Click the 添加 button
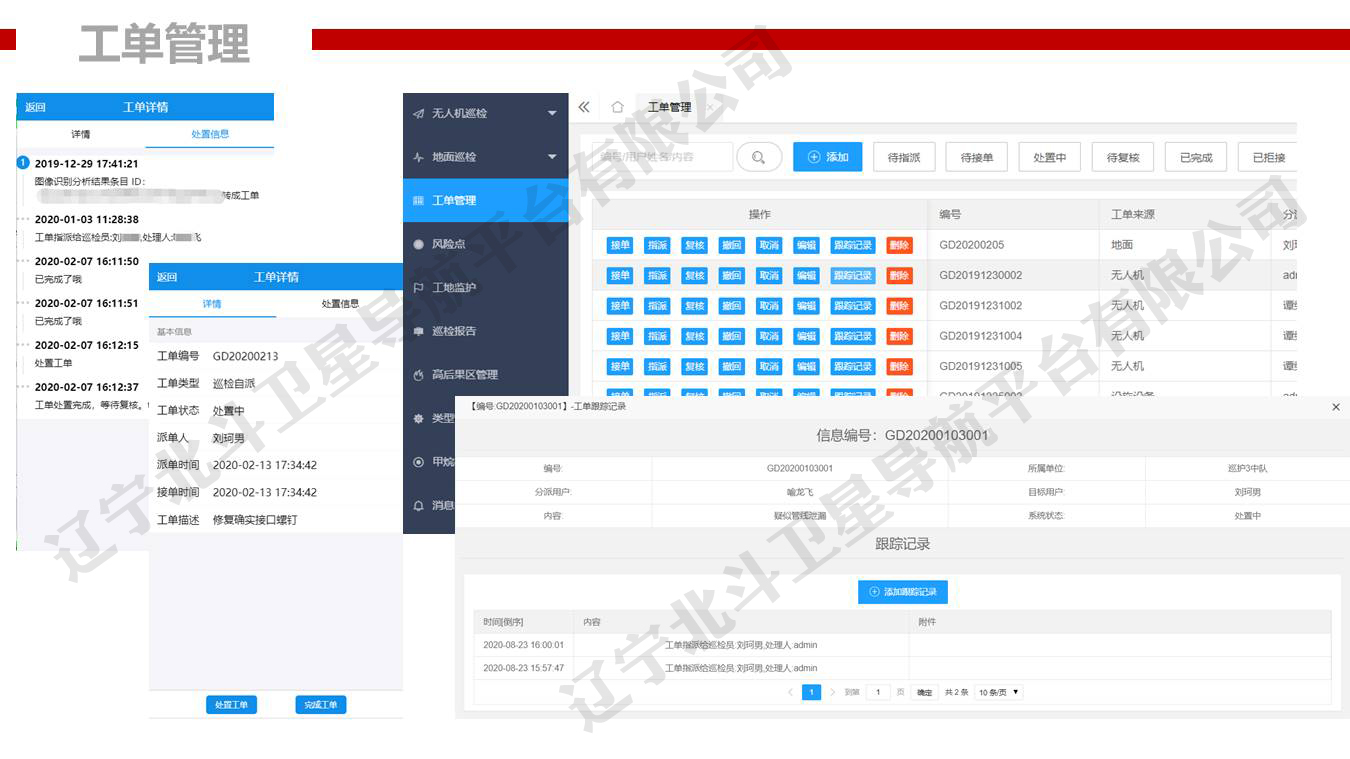1350x759 pixels. (x=828, y=157)
